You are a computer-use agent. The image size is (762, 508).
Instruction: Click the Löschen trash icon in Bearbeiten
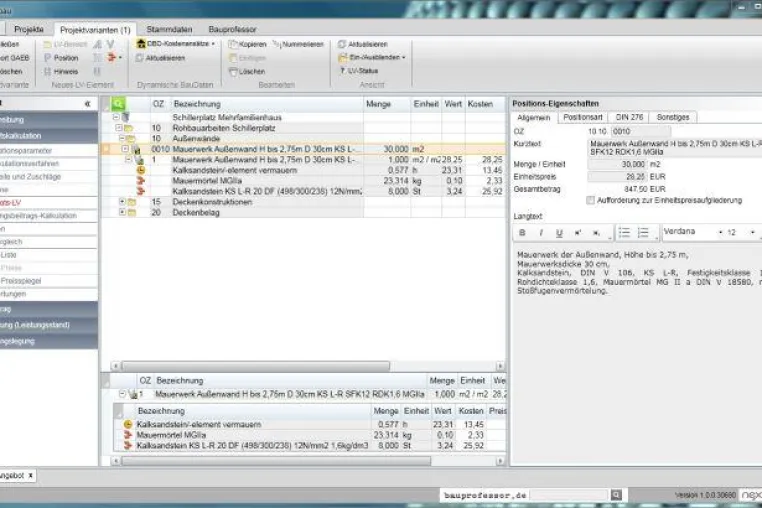pyautogui.click(x=233, y=71)
